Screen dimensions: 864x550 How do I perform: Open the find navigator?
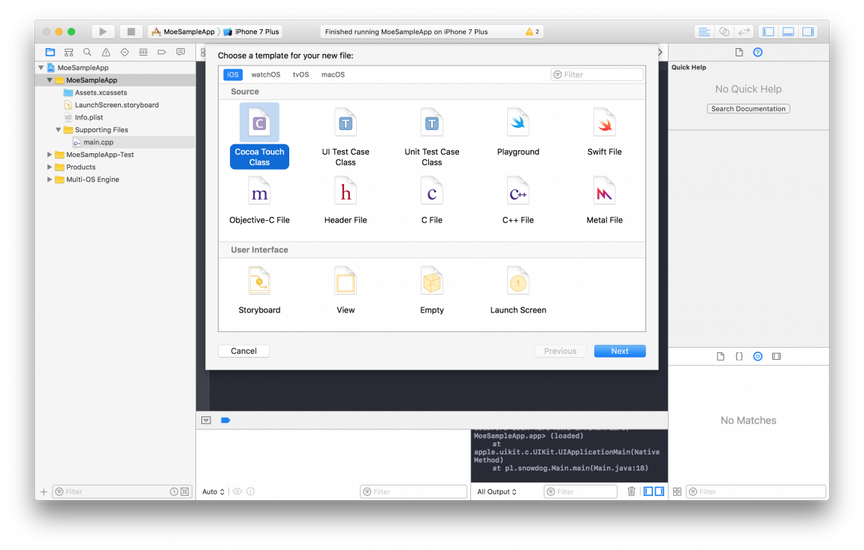pos(87,52)
